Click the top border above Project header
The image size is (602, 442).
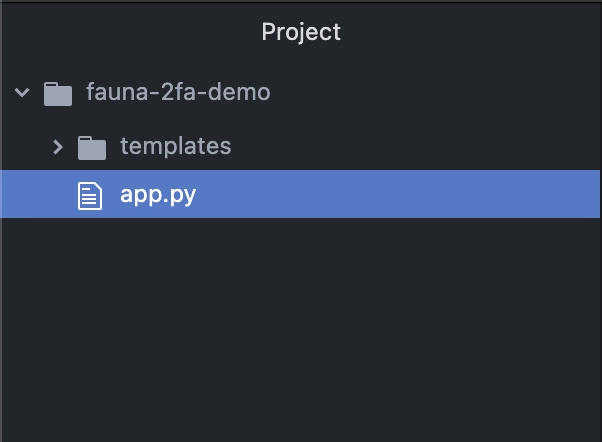pos(301,2)
